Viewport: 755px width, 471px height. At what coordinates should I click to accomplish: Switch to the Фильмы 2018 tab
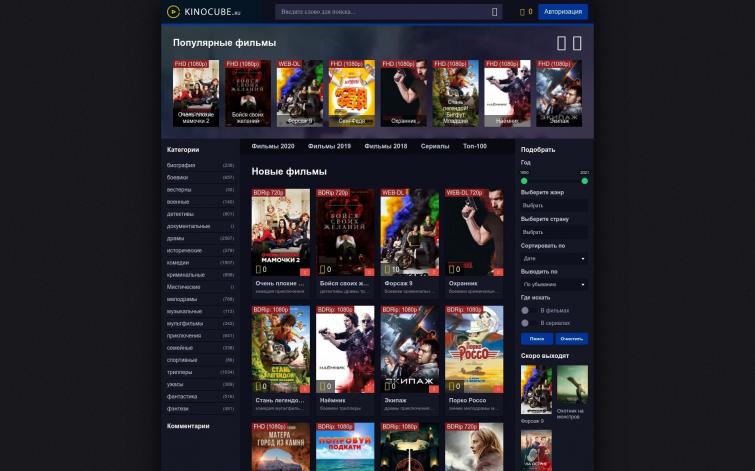pyautogui.click(x=386, y=146)
